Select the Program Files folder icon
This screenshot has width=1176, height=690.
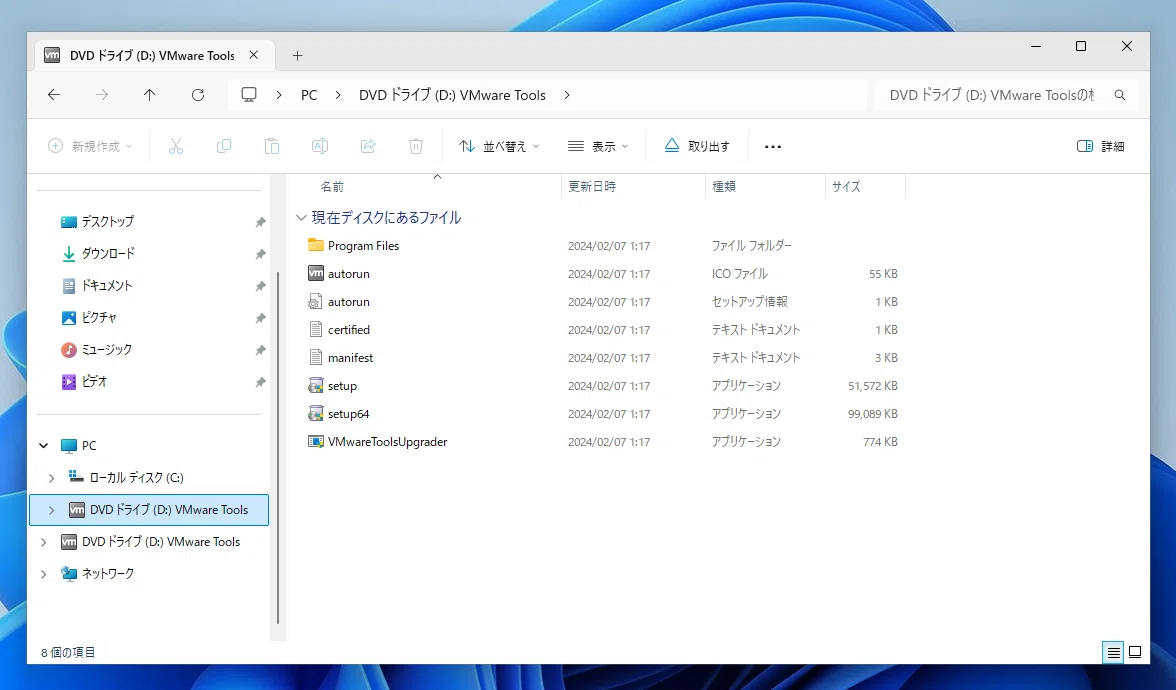[316, 245]
